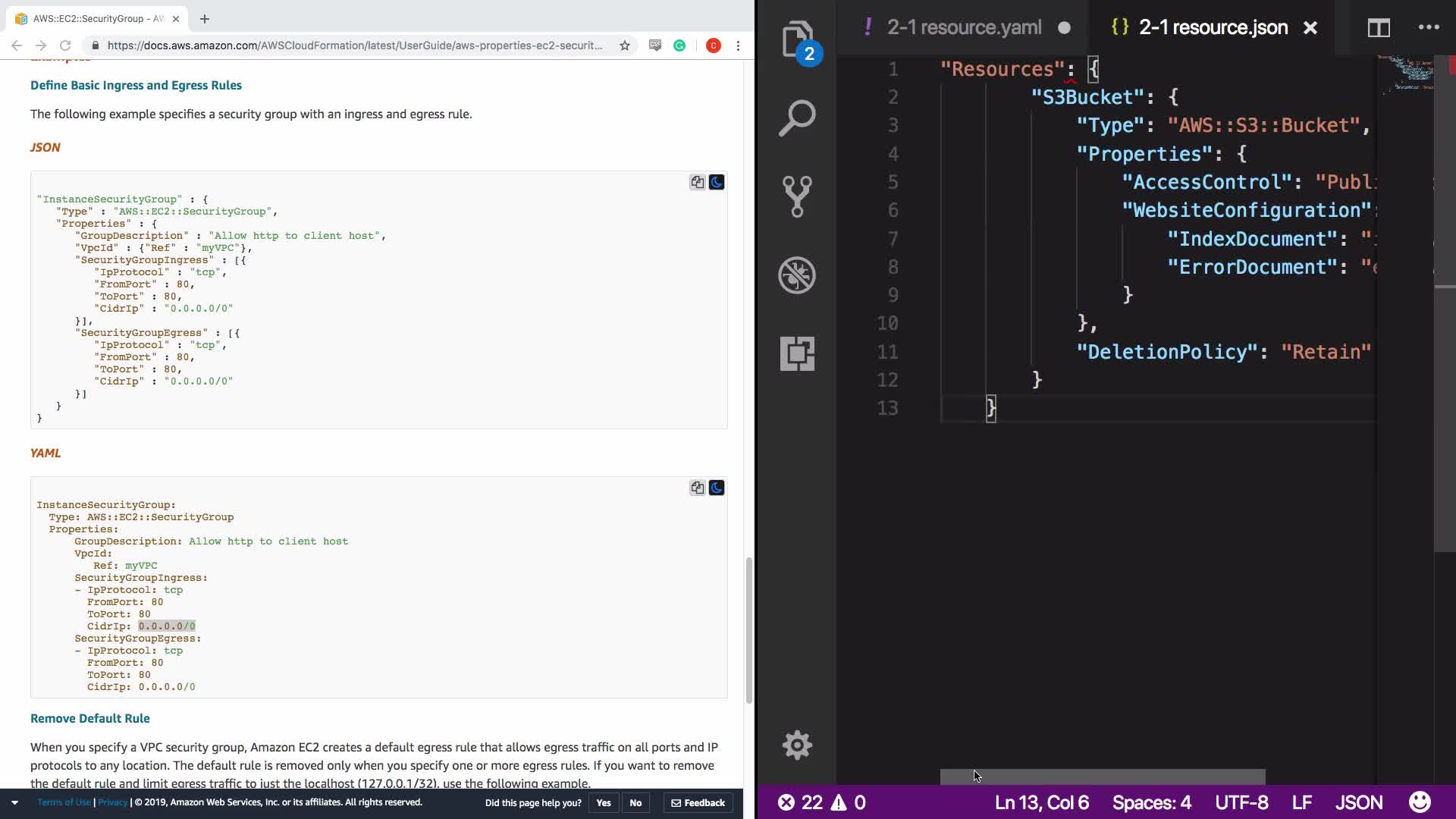The height and width of the screenshot is (819, 1456).
Task: Click the horizontal scrollbar in the editor
Action: [1103, 777]
